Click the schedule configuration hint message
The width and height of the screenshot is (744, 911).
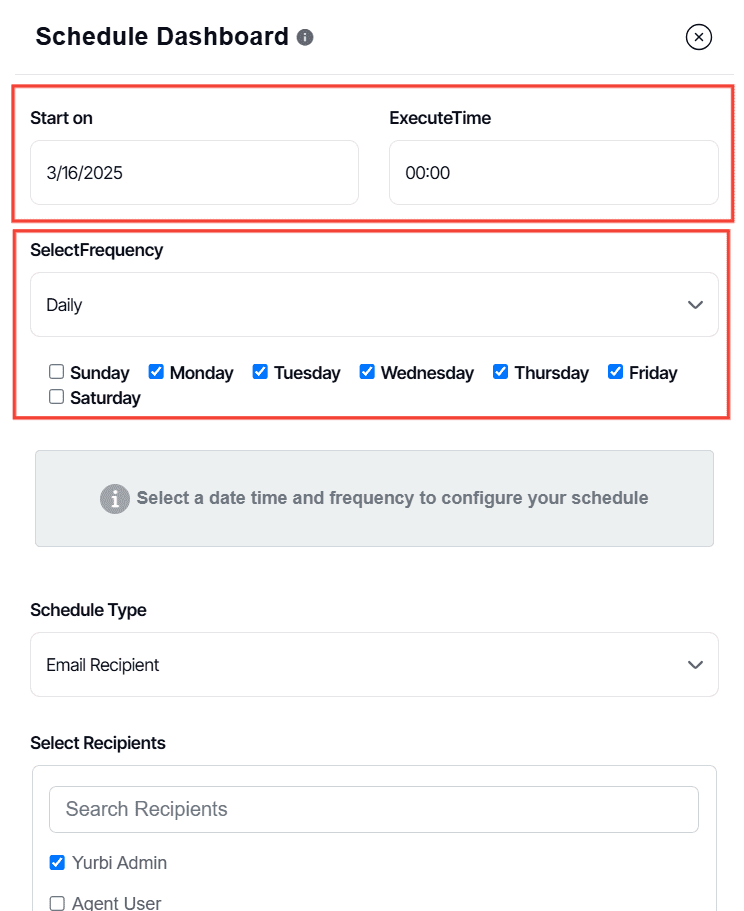(390, 498)
